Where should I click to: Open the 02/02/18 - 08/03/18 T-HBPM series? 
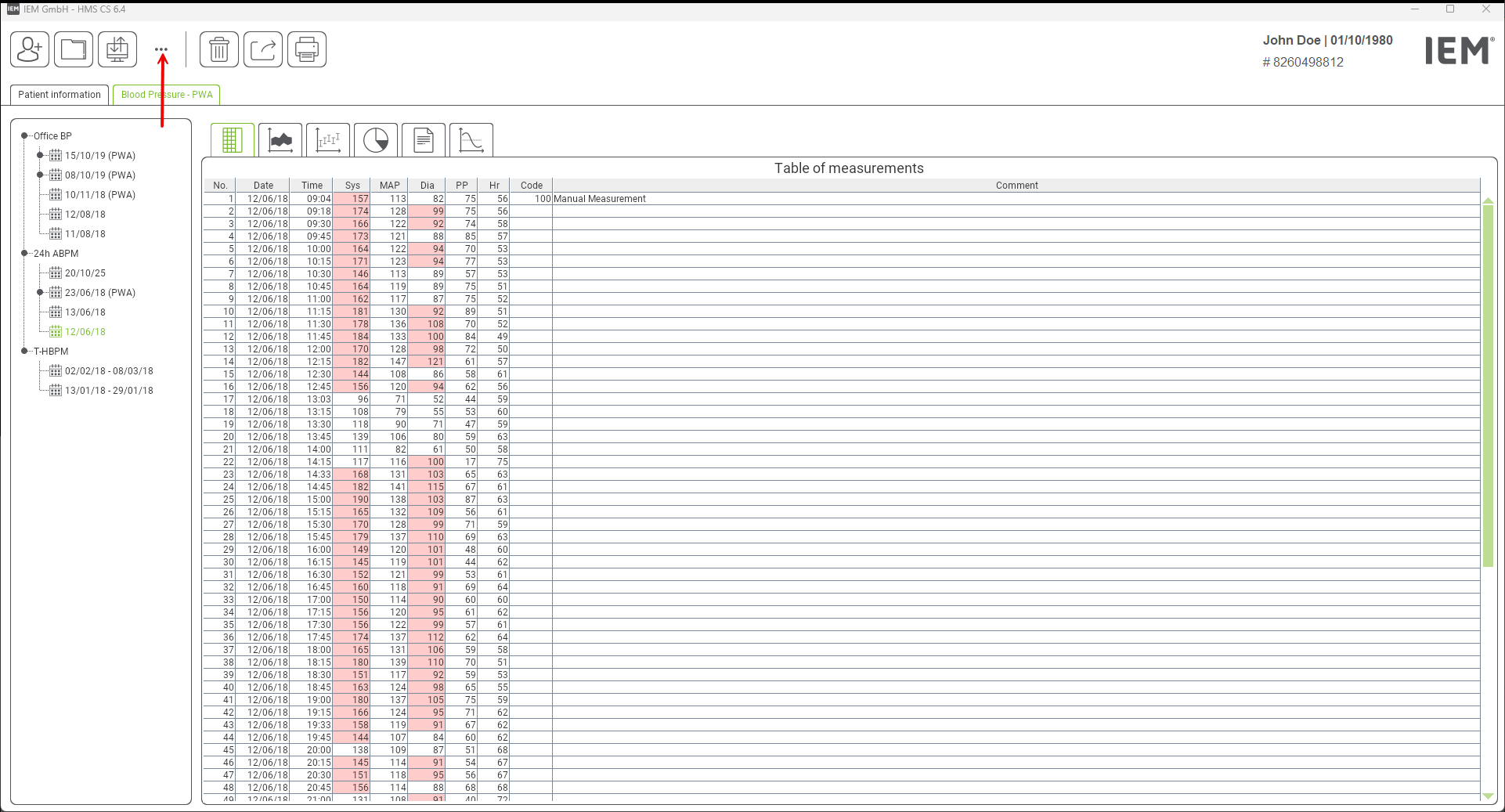(109, 371)
